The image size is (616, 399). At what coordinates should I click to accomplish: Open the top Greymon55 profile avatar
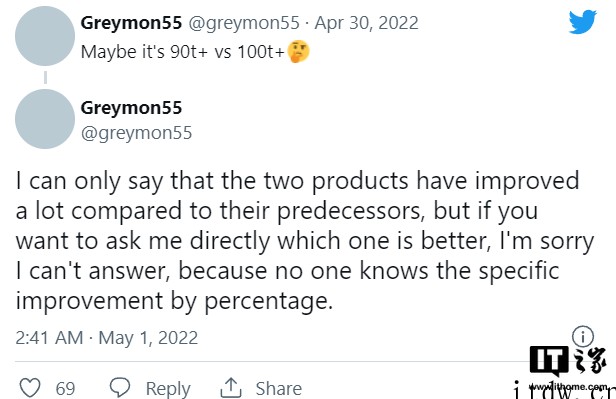pos(45,36)
